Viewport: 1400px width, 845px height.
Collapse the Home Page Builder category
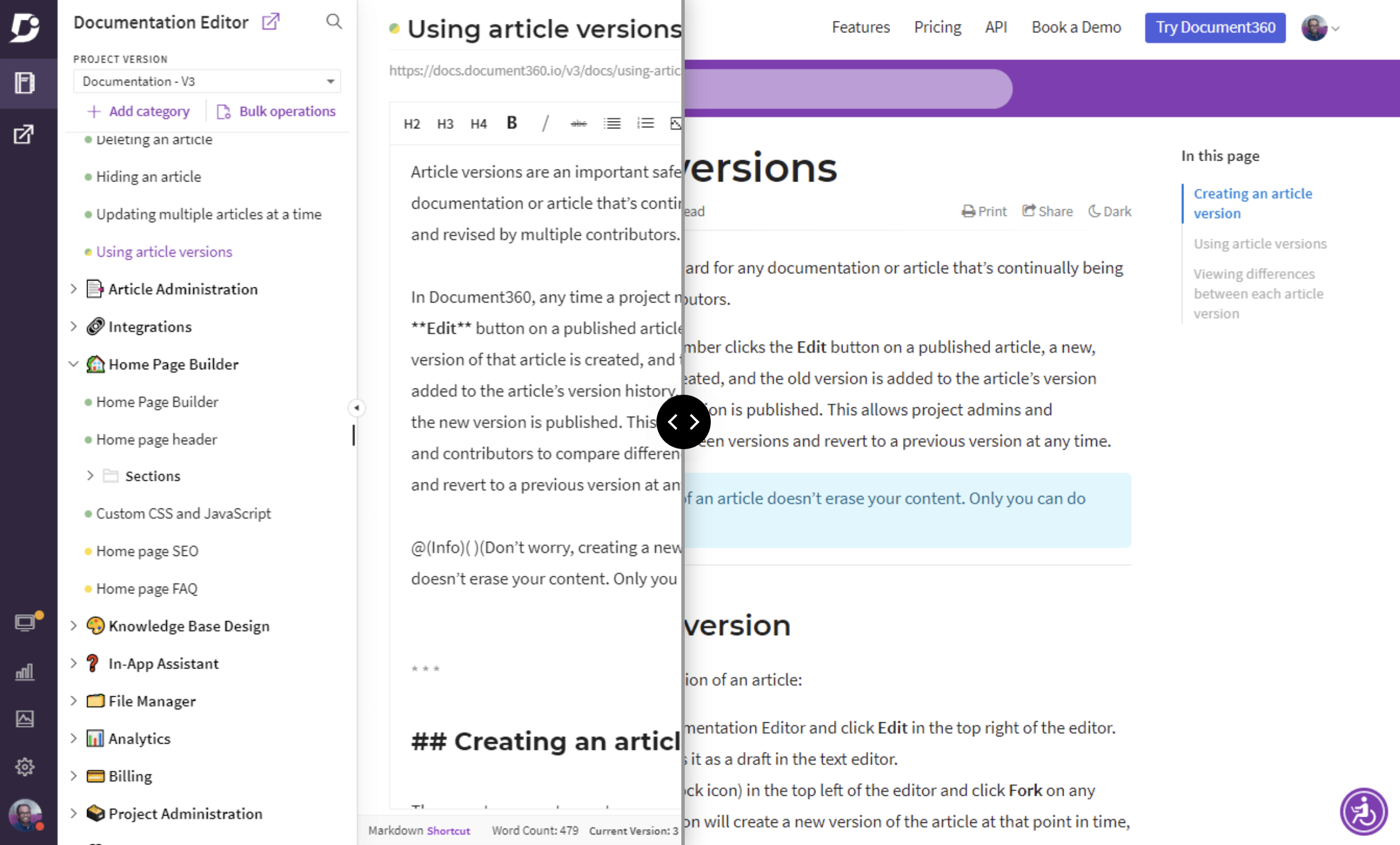point(74,364)
